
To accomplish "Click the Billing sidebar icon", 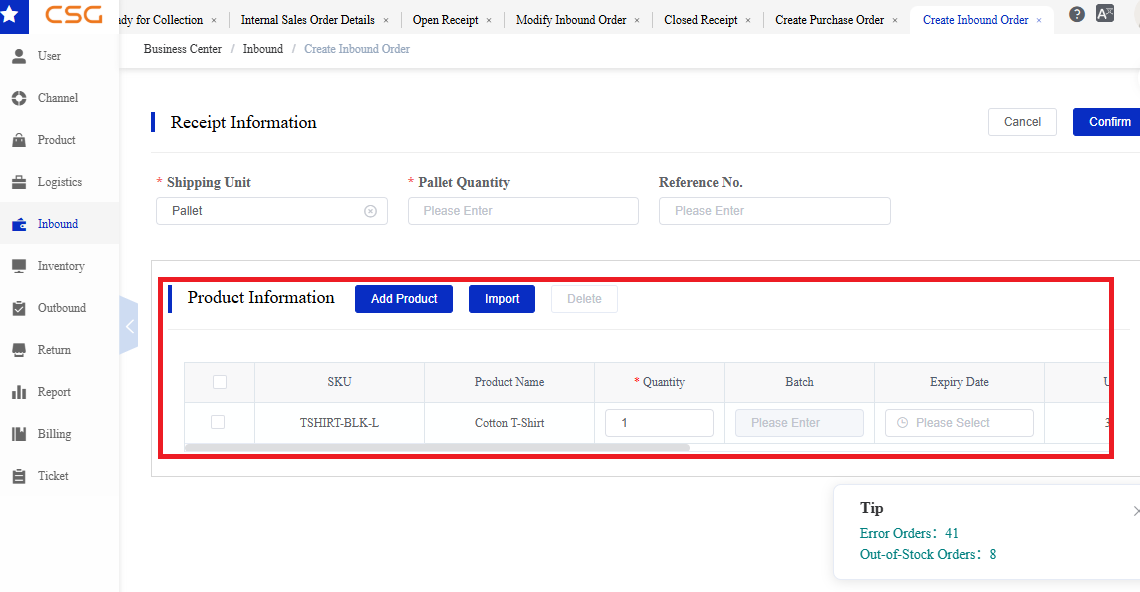I will [19, 434].
